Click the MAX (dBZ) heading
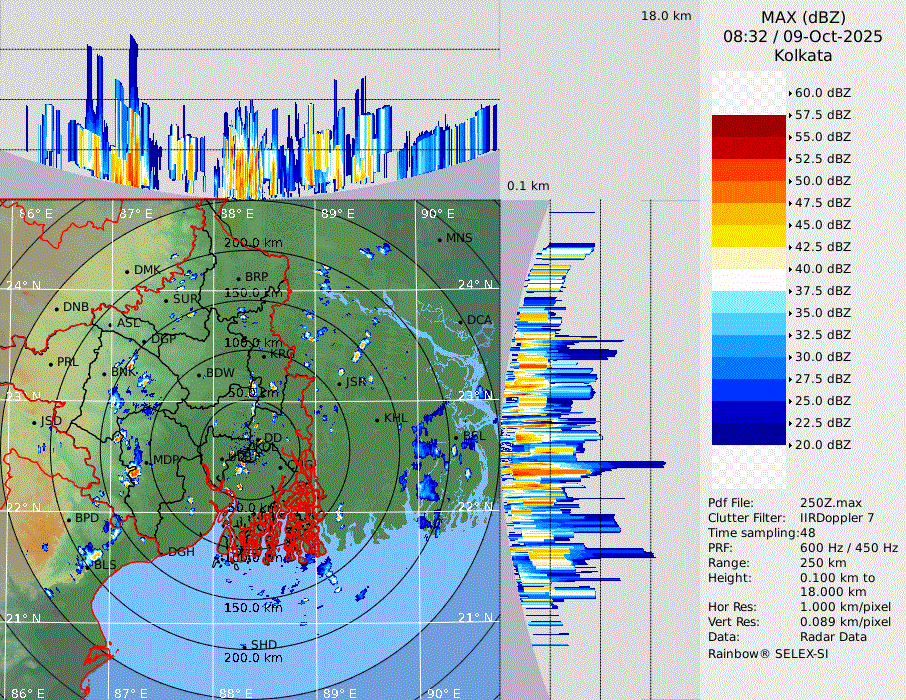Viewport: 906px width, 700px height. click(x=802, y=17)
